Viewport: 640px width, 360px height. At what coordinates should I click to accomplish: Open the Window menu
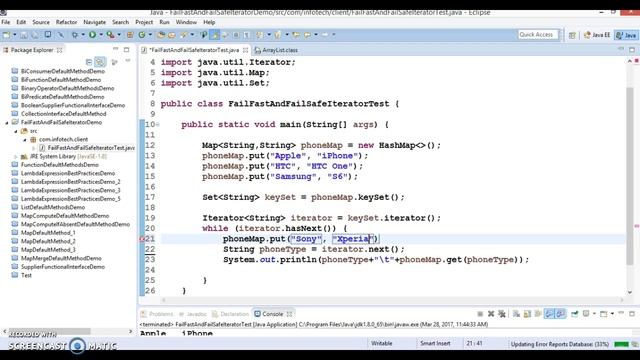(x=186, y=22)
